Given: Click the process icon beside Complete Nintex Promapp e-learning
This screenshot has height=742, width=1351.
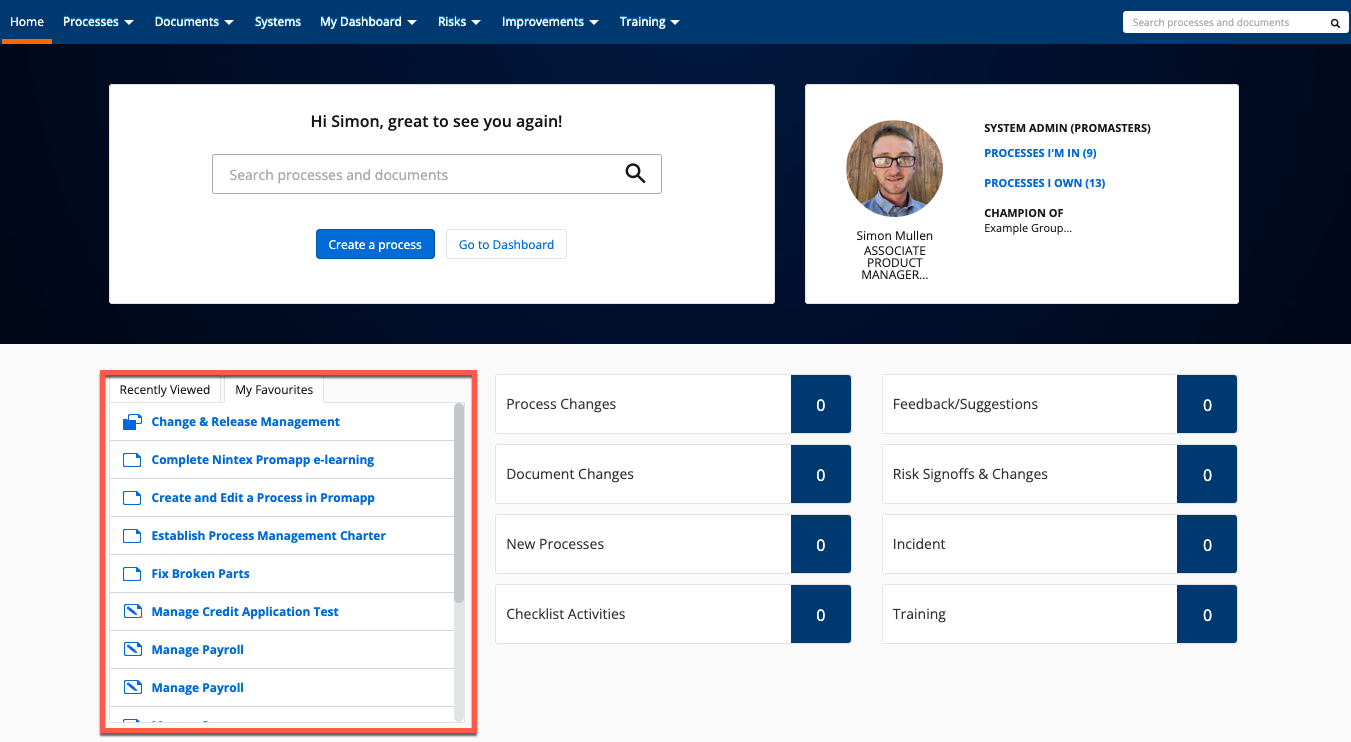Looking at the screenshot, I should (x=132, y=460).
